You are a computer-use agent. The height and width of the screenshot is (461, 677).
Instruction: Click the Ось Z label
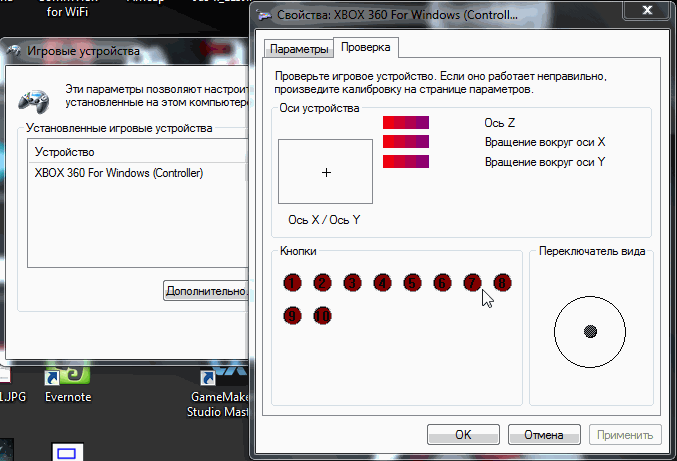coord(500,123)
